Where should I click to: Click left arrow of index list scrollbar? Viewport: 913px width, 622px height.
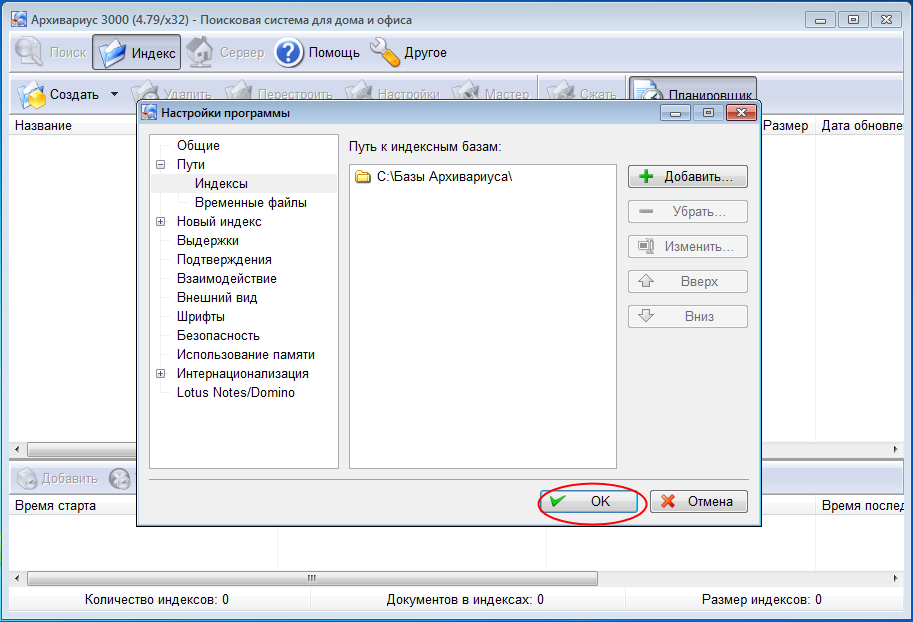tap(17, 449)
